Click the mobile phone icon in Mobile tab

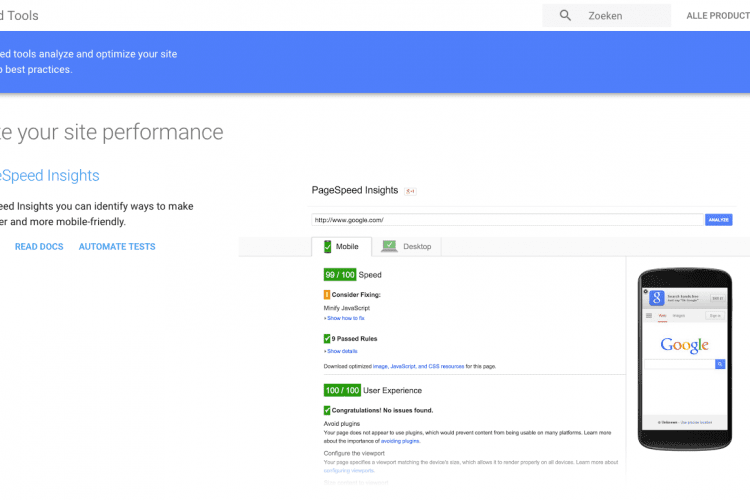tap(328, 246)
